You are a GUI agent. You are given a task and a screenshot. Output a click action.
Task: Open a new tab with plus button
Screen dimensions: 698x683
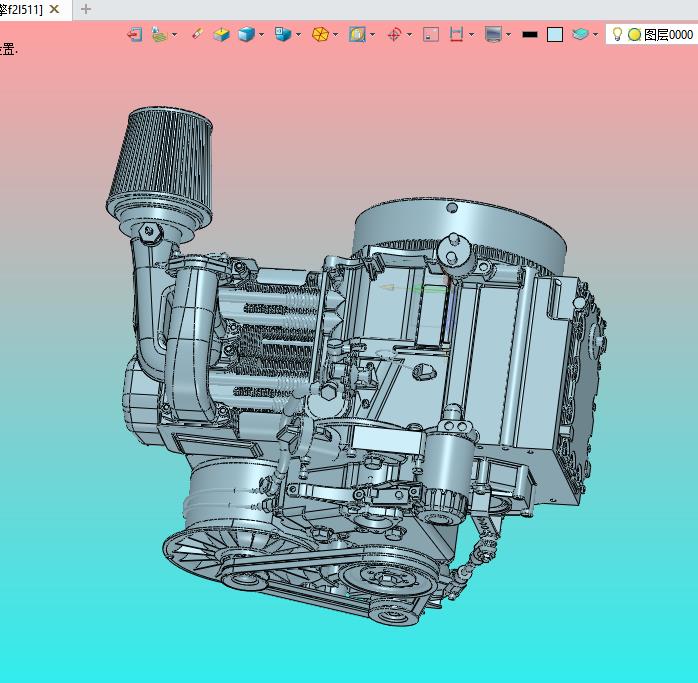click(86, 9)
